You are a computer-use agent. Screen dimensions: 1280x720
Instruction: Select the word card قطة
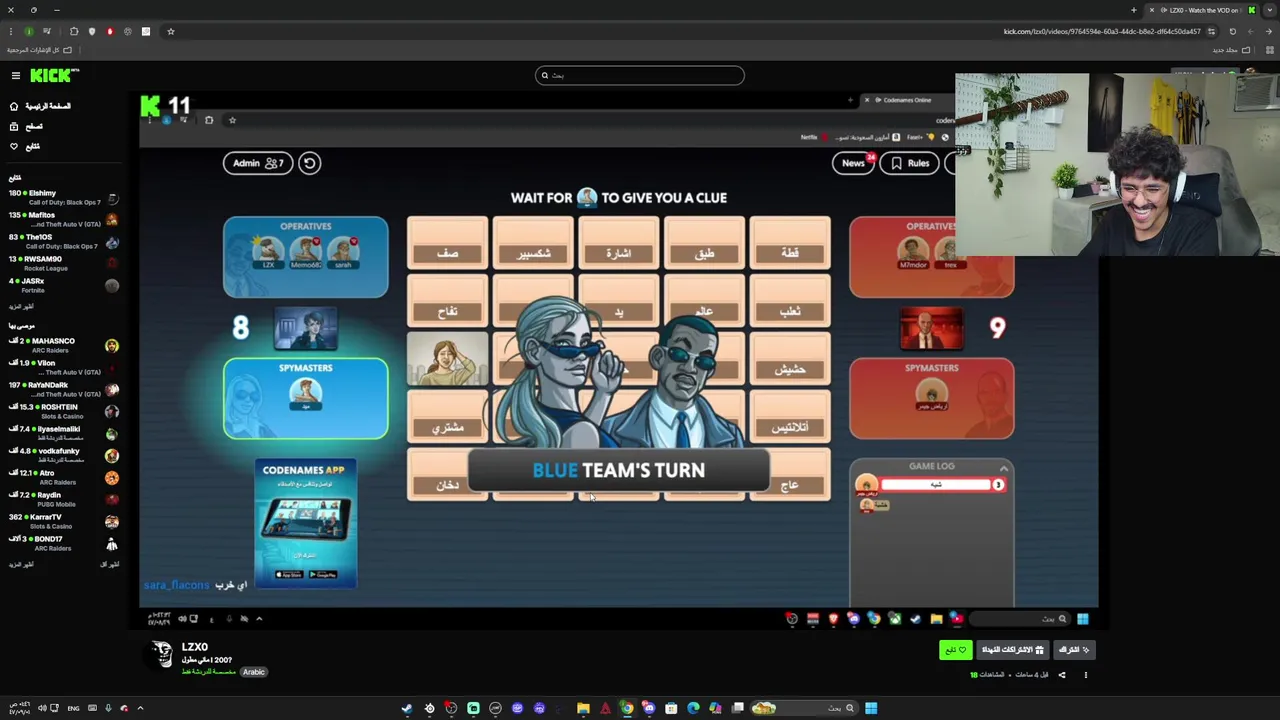point(789,244)
